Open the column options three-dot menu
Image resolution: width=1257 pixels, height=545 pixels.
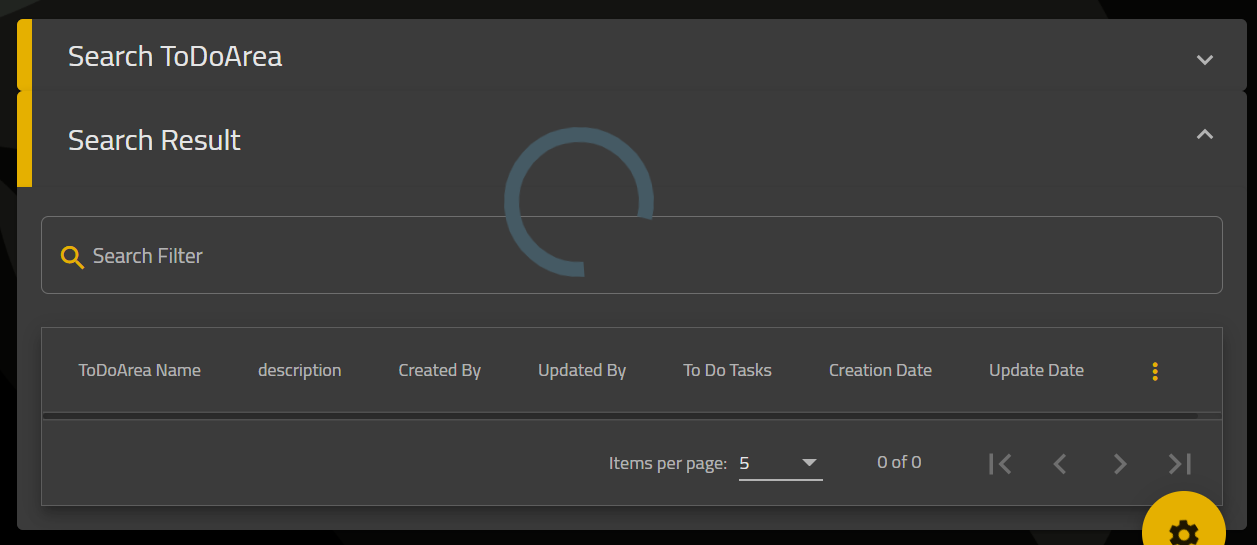click(x=1155, y=371)
